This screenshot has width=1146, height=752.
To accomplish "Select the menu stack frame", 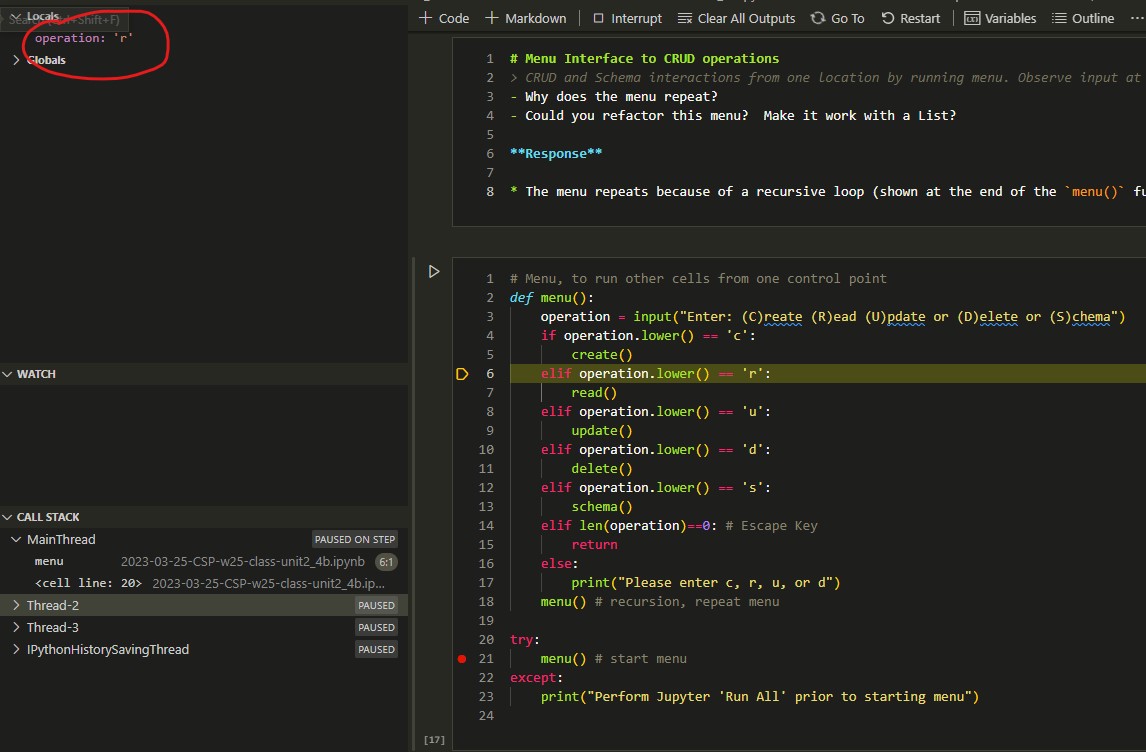I will pyautogui.click(x=49, y=561).
